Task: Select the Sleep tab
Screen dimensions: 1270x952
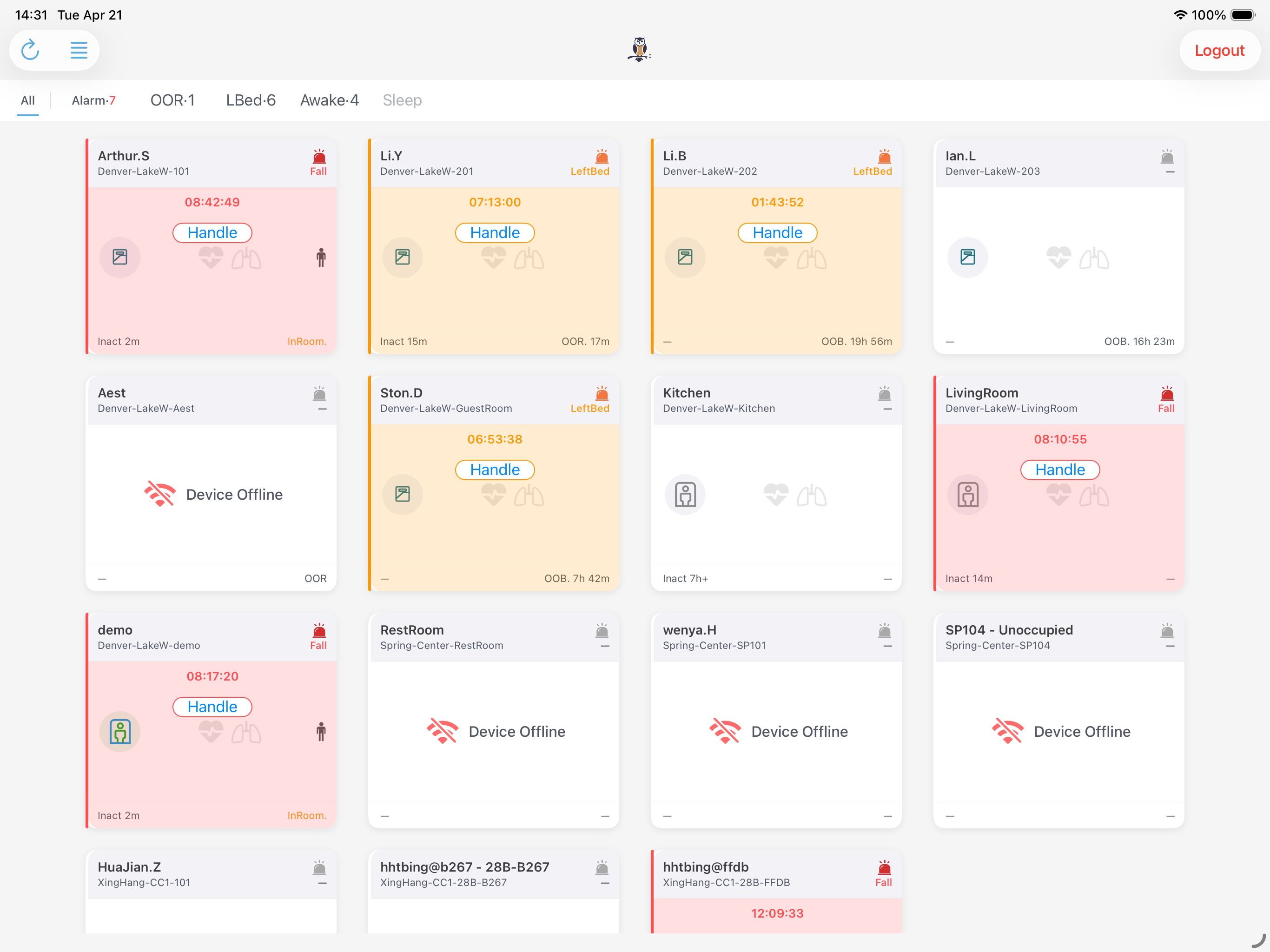Action: point(403,100)
